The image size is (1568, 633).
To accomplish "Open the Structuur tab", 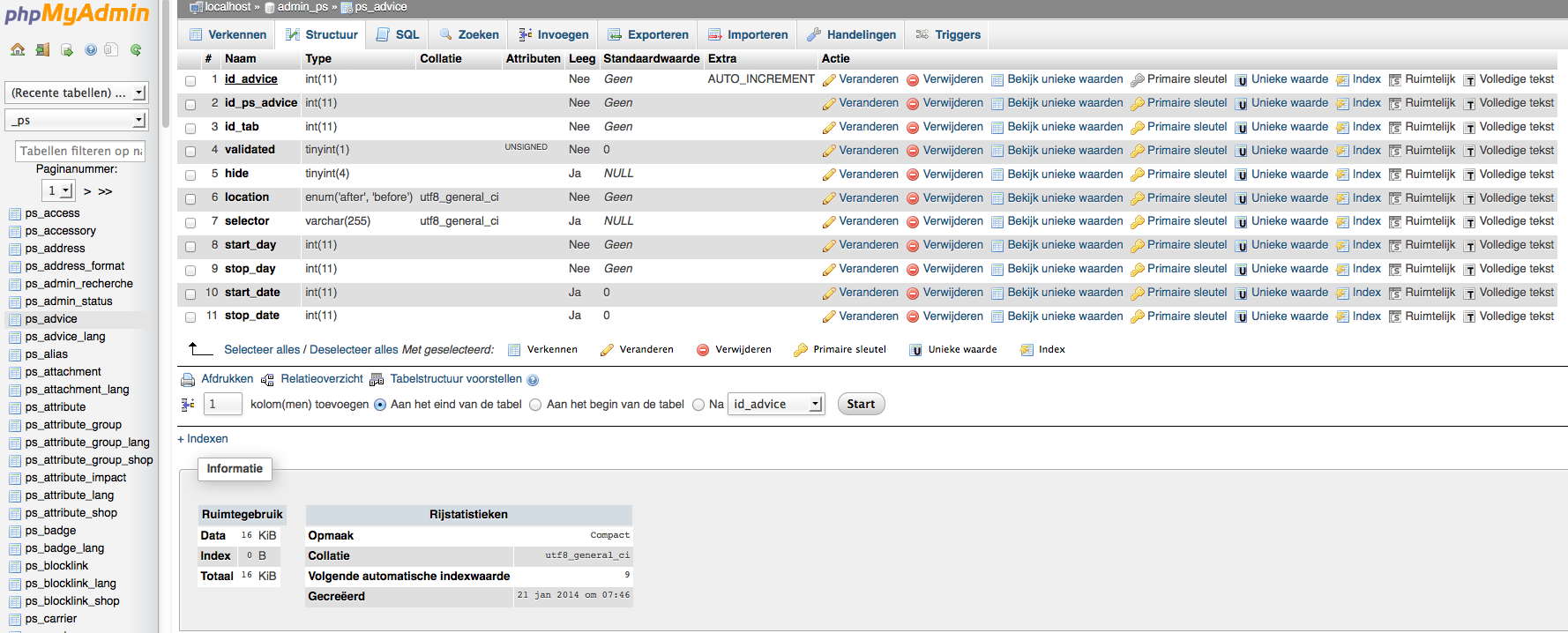I will click(x=322, y=34).
